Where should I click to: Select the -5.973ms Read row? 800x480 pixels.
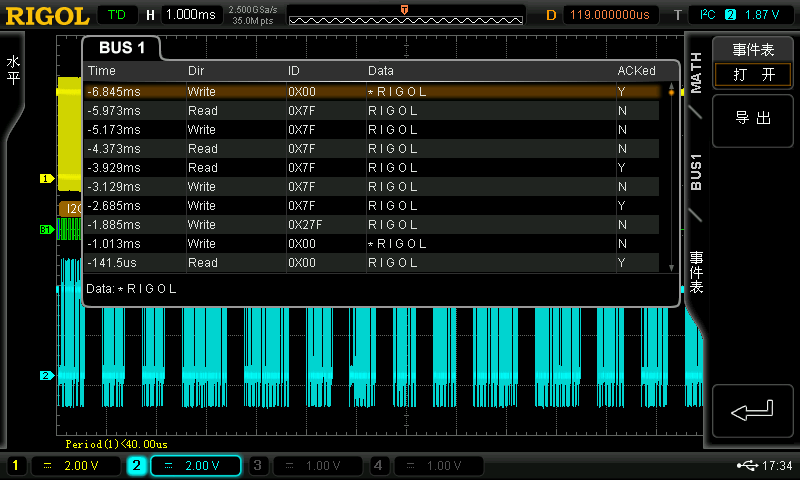pos(372,111)
